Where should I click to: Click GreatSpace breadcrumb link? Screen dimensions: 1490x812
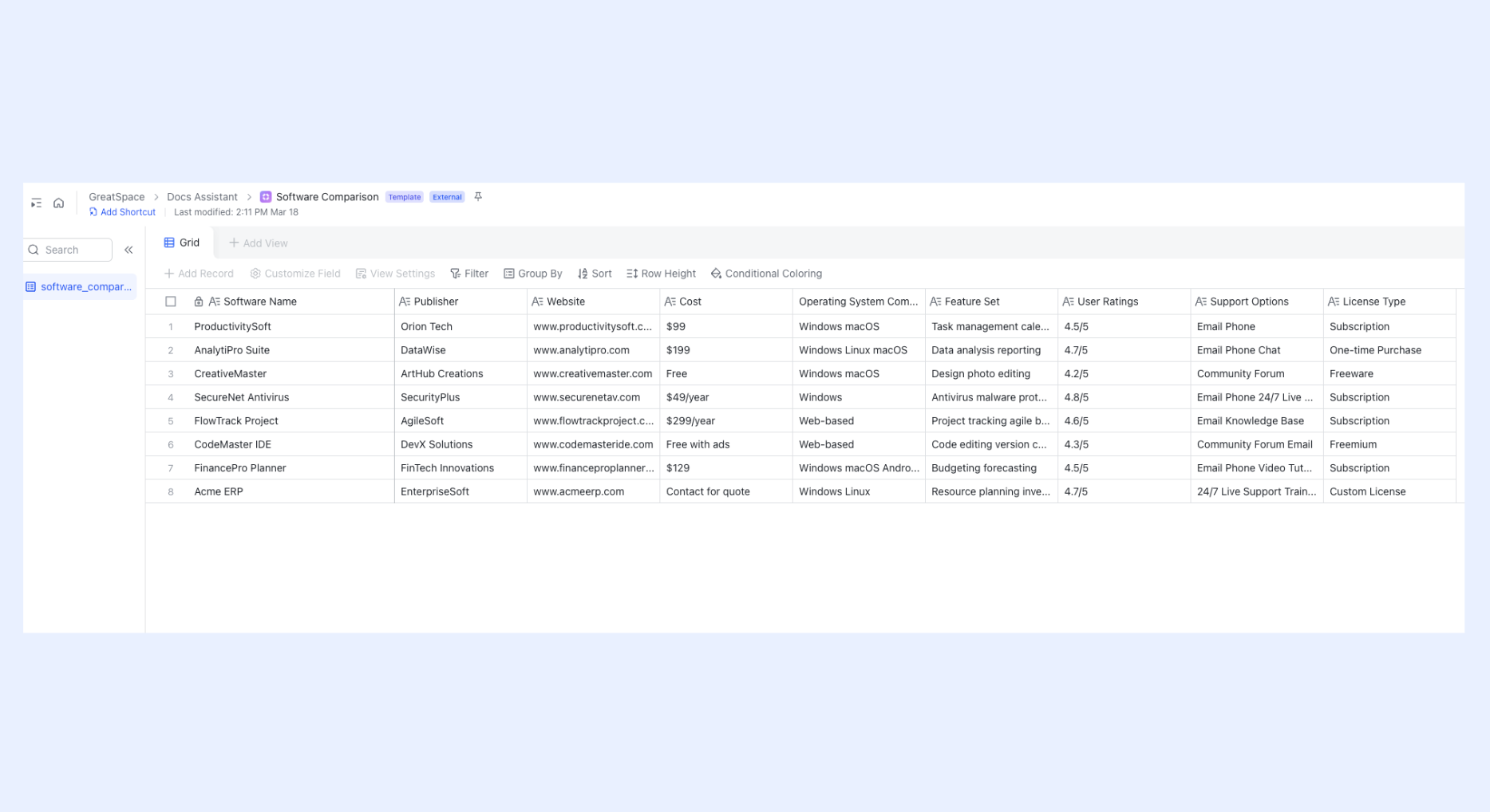(117, 197)
